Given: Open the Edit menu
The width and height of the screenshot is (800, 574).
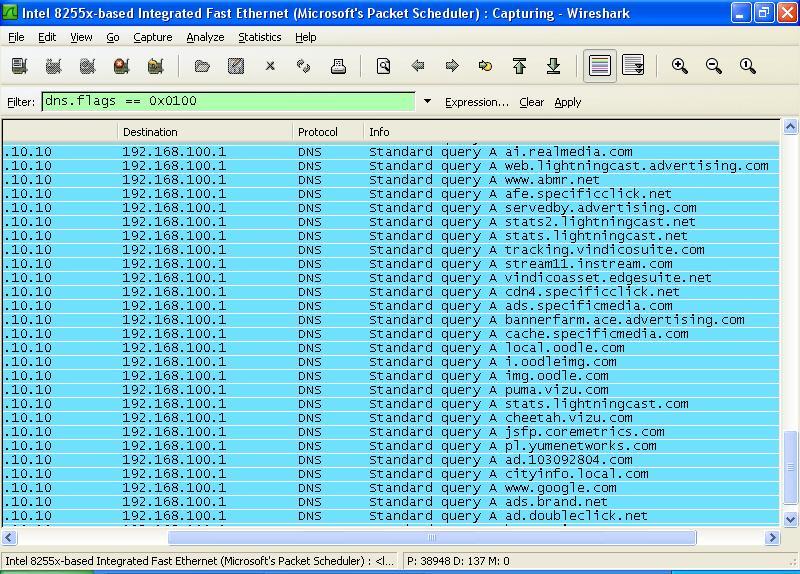Looking at the screenshot, I should (47, 37).
